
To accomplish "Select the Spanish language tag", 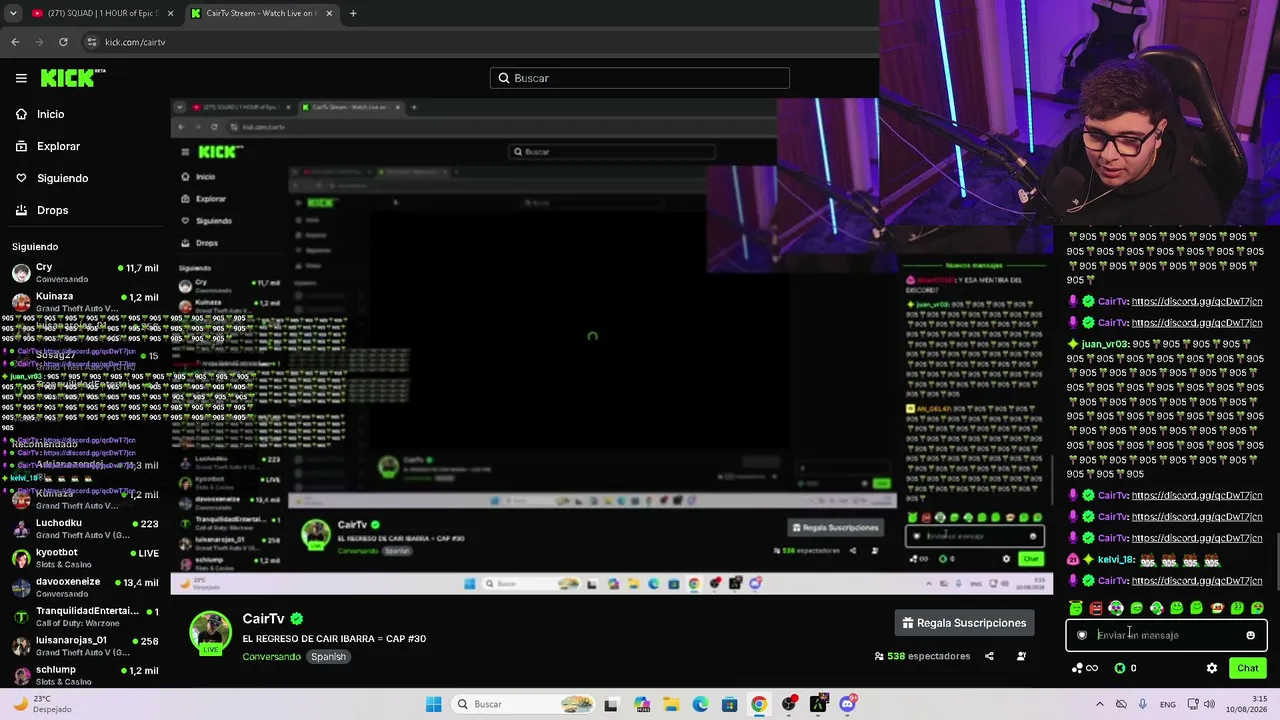I will (328, 657).
